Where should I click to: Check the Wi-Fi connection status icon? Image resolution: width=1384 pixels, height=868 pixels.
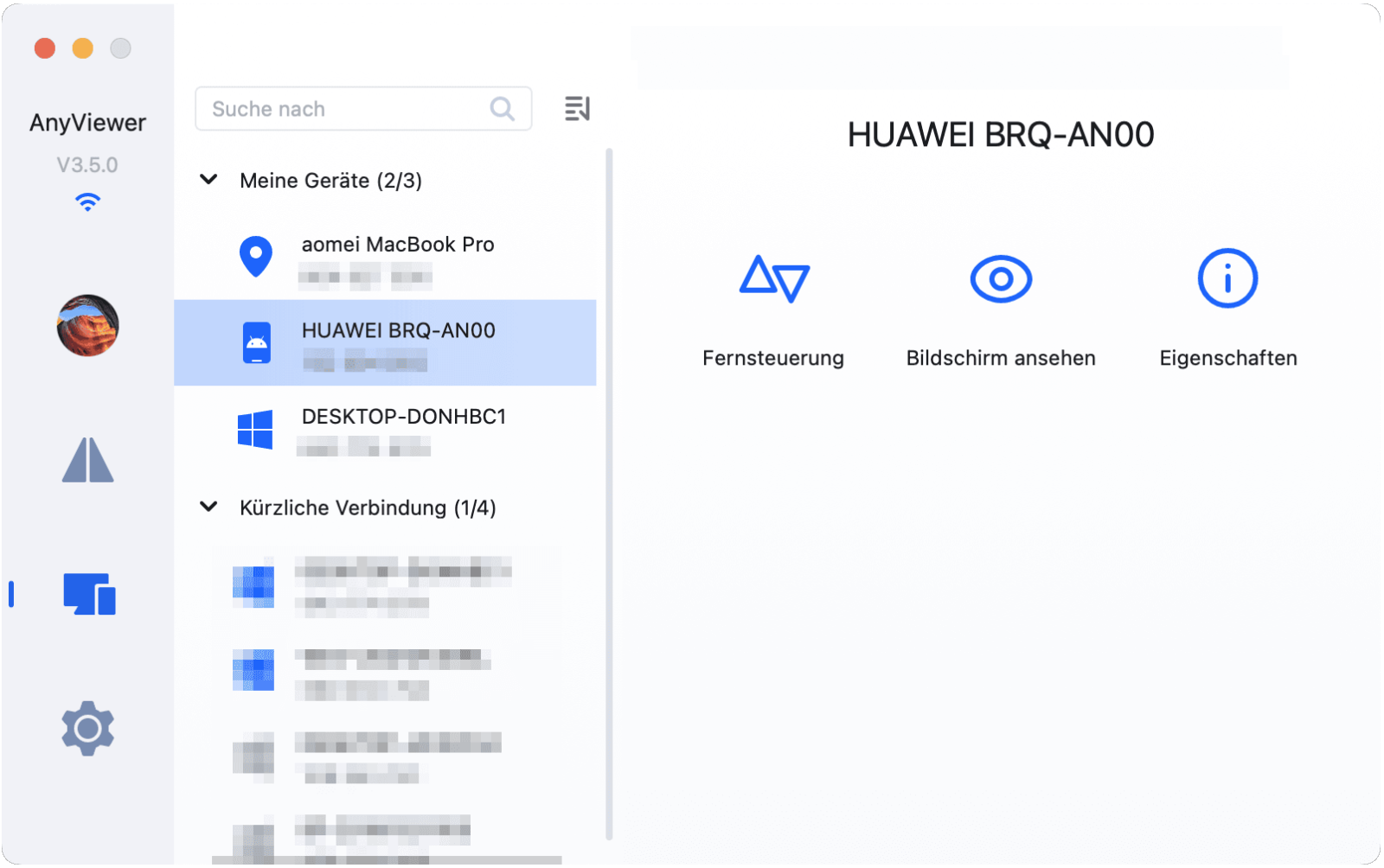(87, 202)
